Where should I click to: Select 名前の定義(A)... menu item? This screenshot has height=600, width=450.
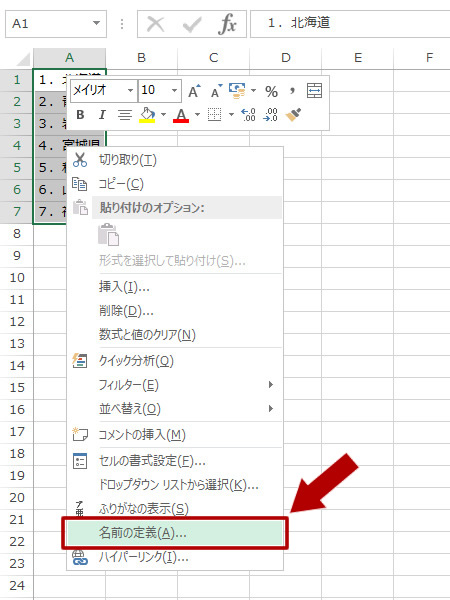(175, 533)
